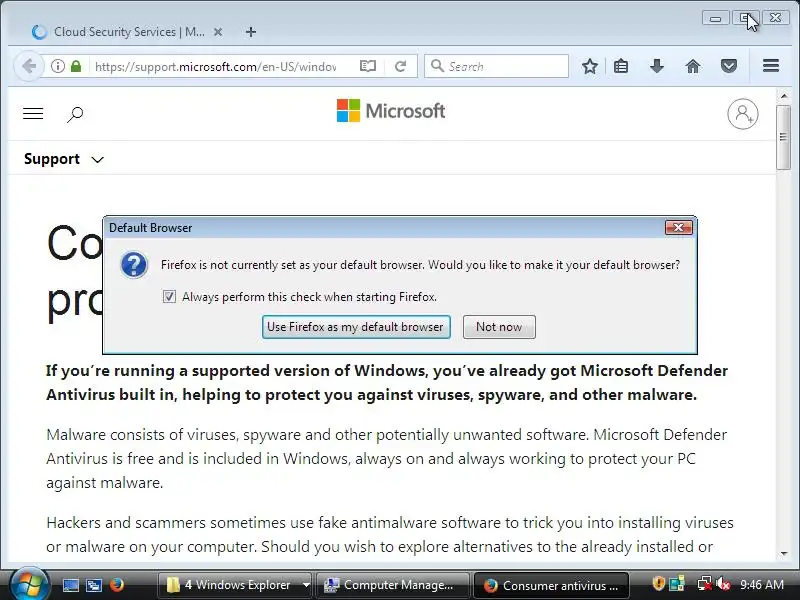Click the green padlock security icon
The image size is (800, 600).
[x=76, y=66]
